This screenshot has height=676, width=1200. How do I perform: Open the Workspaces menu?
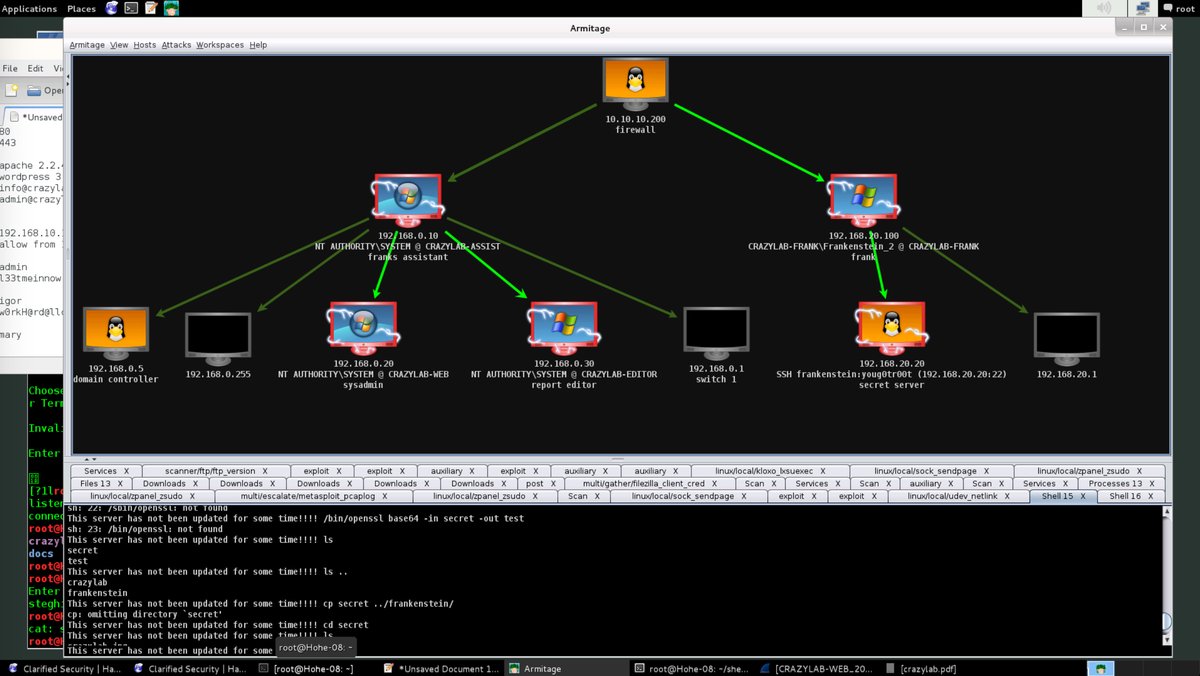pos(220,45)
